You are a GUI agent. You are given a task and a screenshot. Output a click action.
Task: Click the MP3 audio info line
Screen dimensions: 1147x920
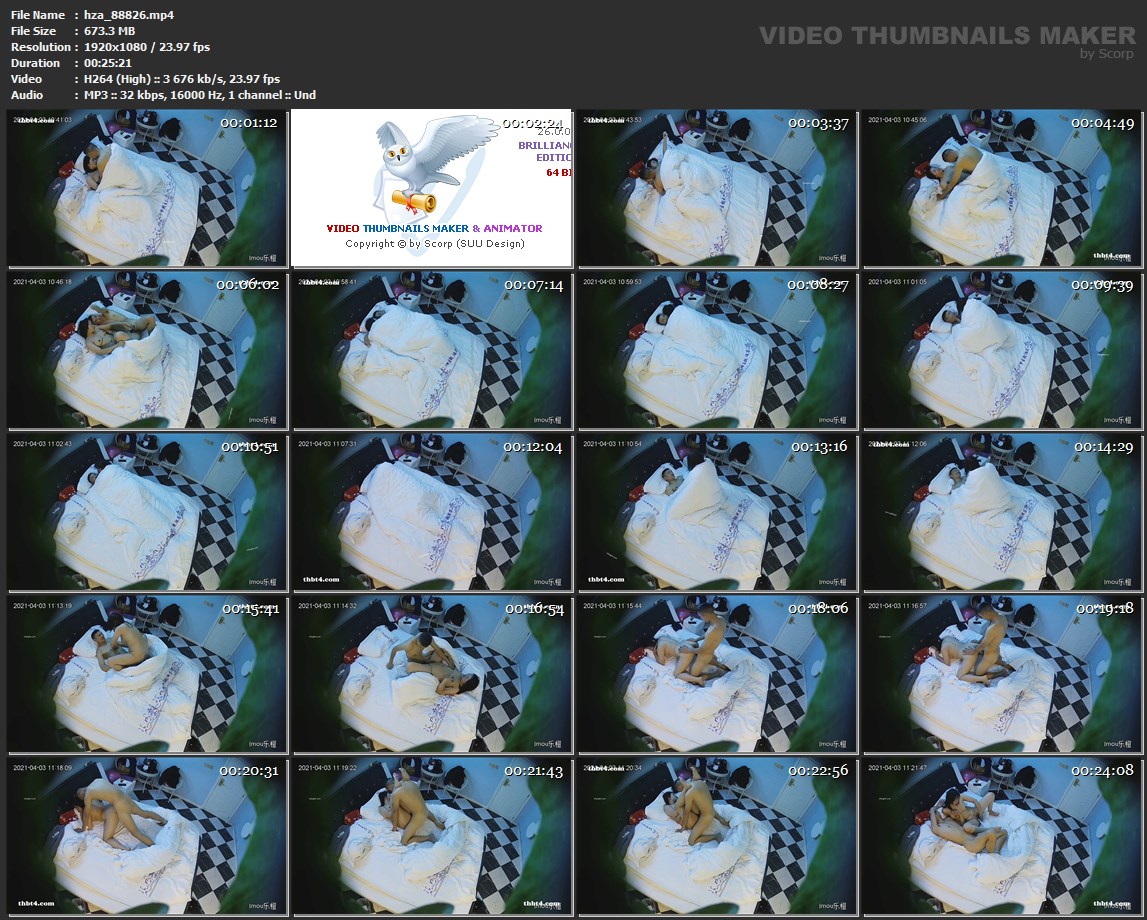coord(200,95)
